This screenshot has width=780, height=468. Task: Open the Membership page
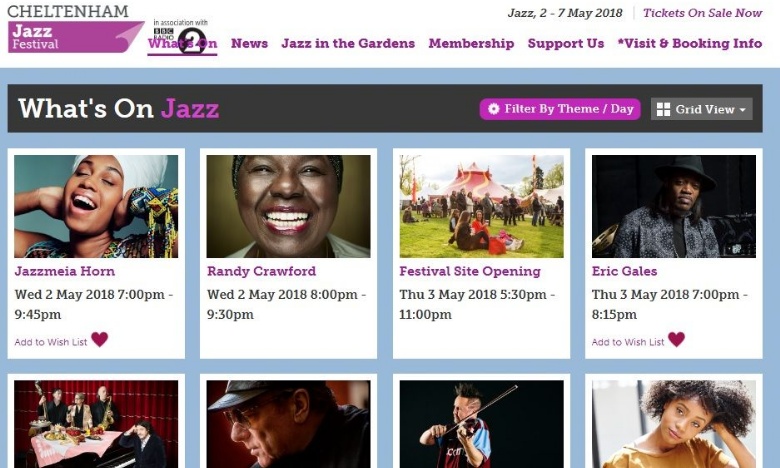(471, 44)
